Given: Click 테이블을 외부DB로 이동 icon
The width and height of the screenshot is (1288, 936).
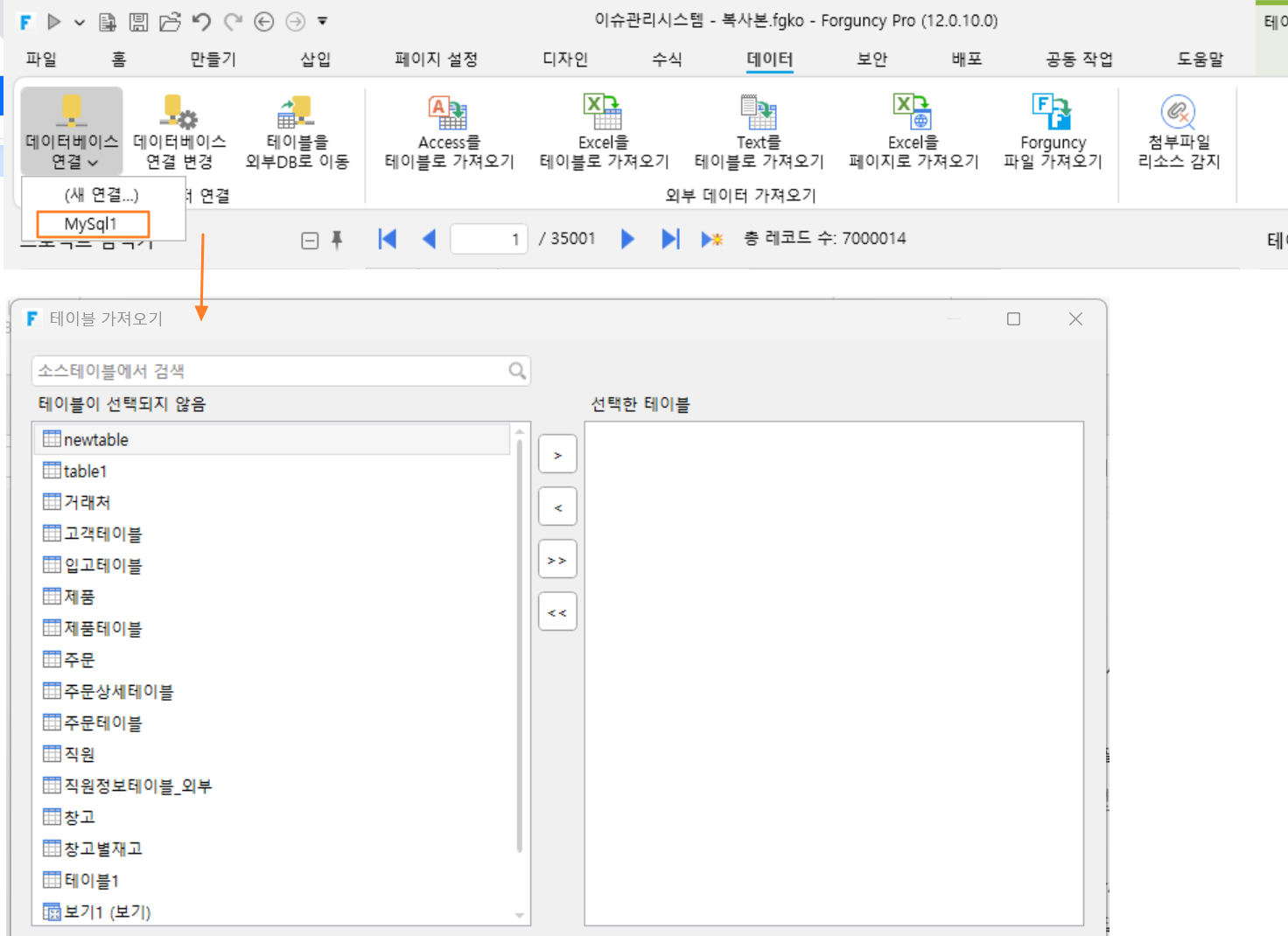Looking at the screenshot, I should pyautogui.click(x=297, y=112).
